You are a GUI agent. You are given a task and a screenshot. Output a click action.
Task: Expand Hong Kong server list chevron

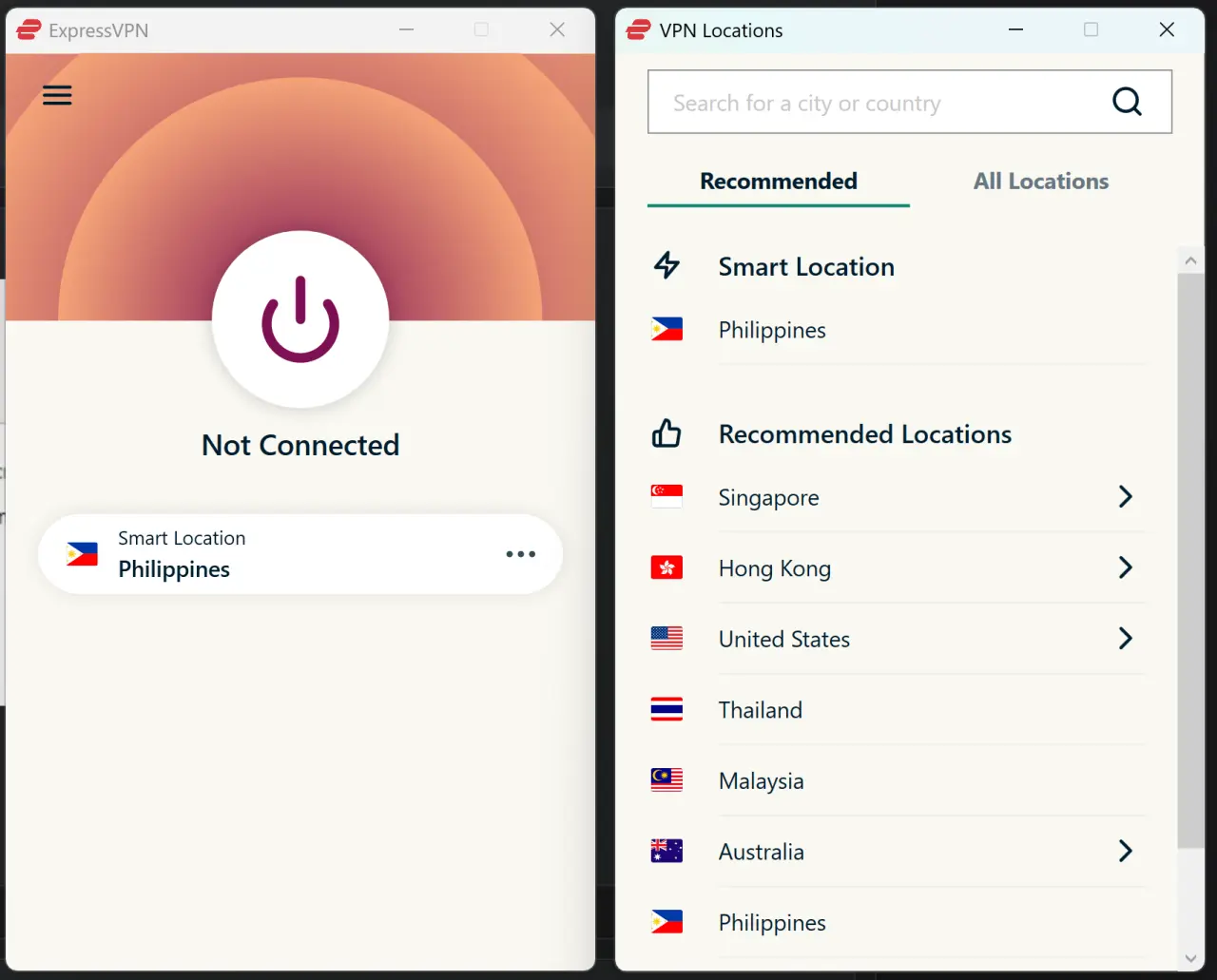click(x=1126, y=567)
